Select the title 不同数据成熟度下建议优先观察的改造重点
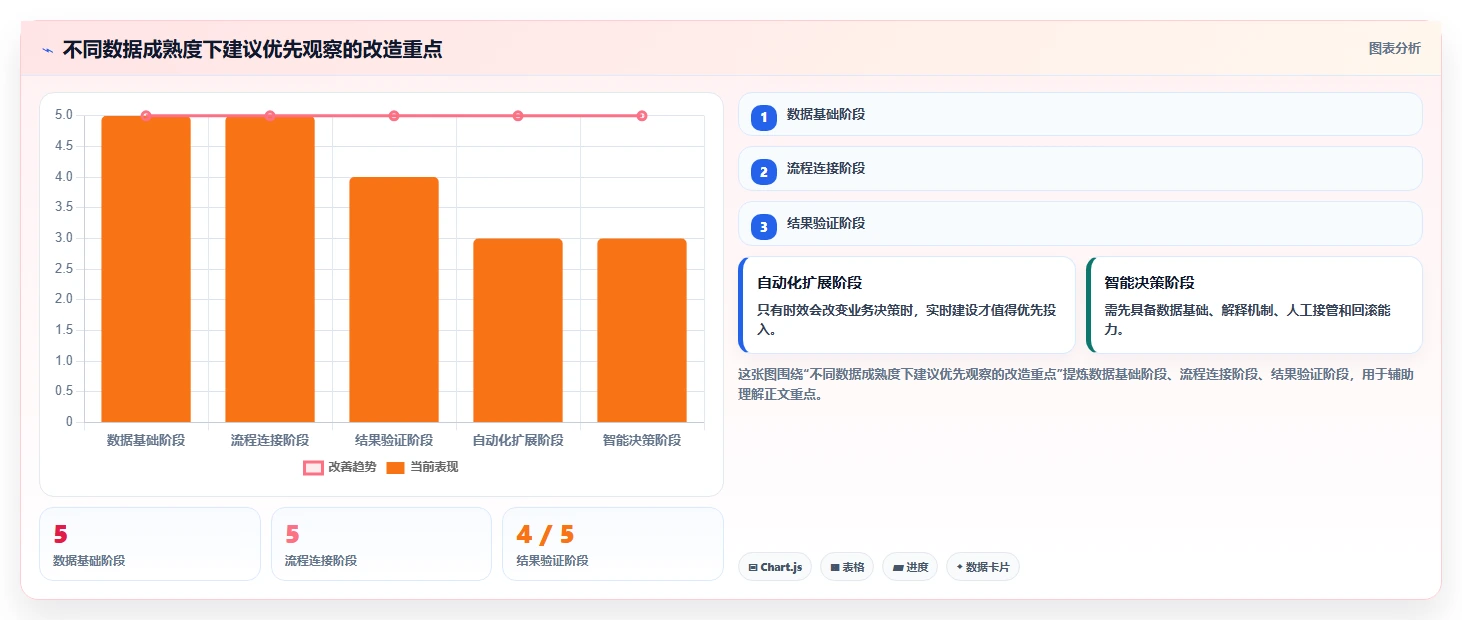Viewport: 1462px width, 620px height. 252,49
